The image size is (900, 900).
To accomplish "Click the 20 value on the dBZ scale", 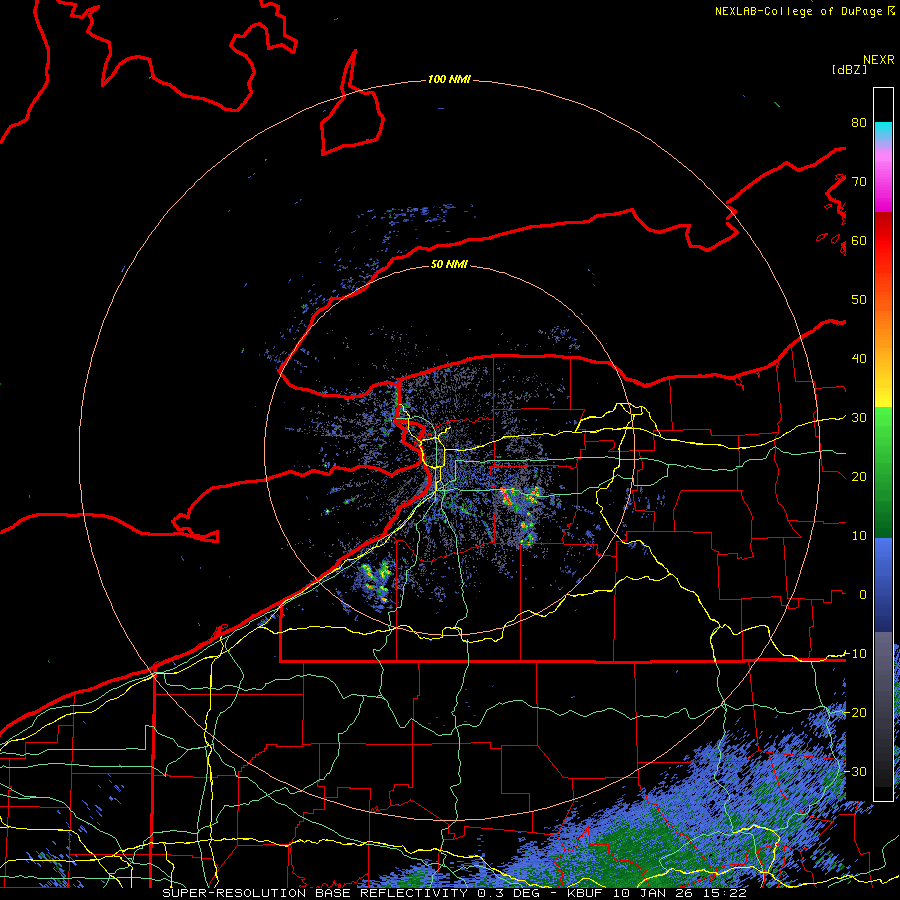I will point(859,477).
